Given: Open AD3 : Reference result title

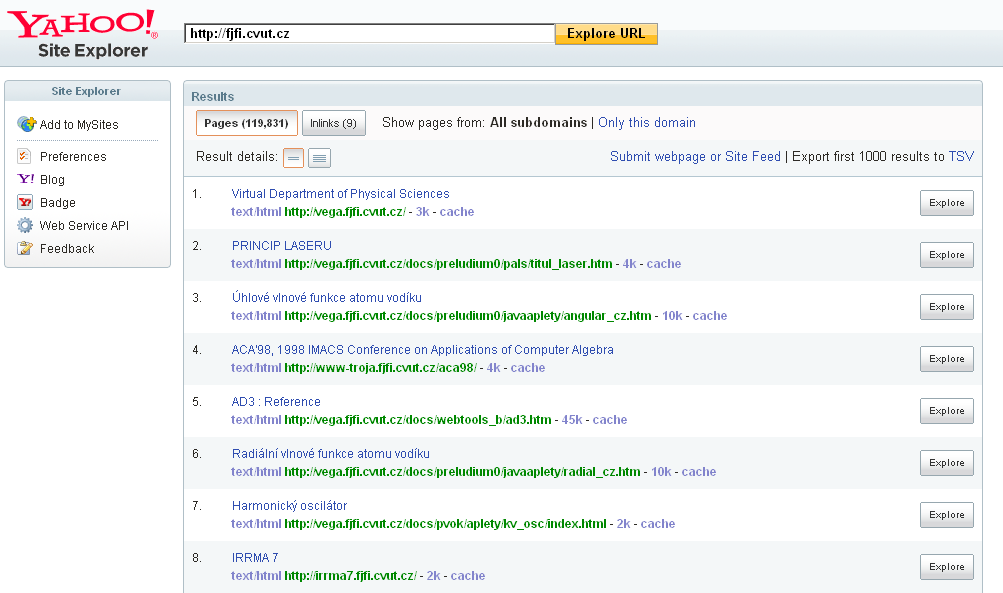Looking at the screenshot, I should [x=276, y=401].
